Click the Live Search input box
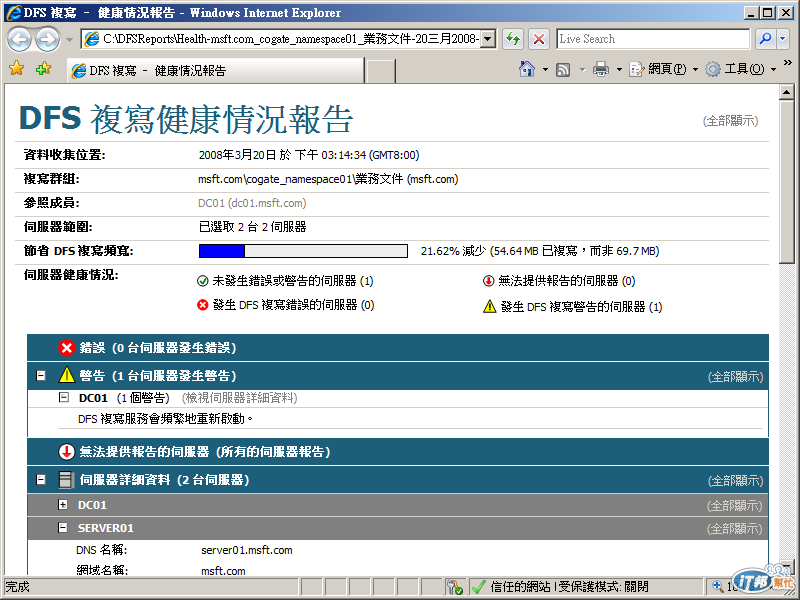The image size is (800, 600). coord(653,39)
